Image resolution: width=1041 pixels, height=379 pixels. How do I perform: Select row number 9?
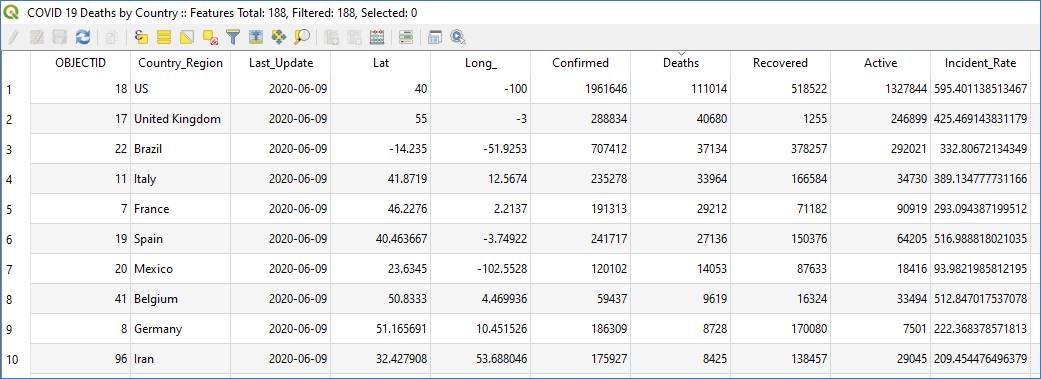point(16,329)
